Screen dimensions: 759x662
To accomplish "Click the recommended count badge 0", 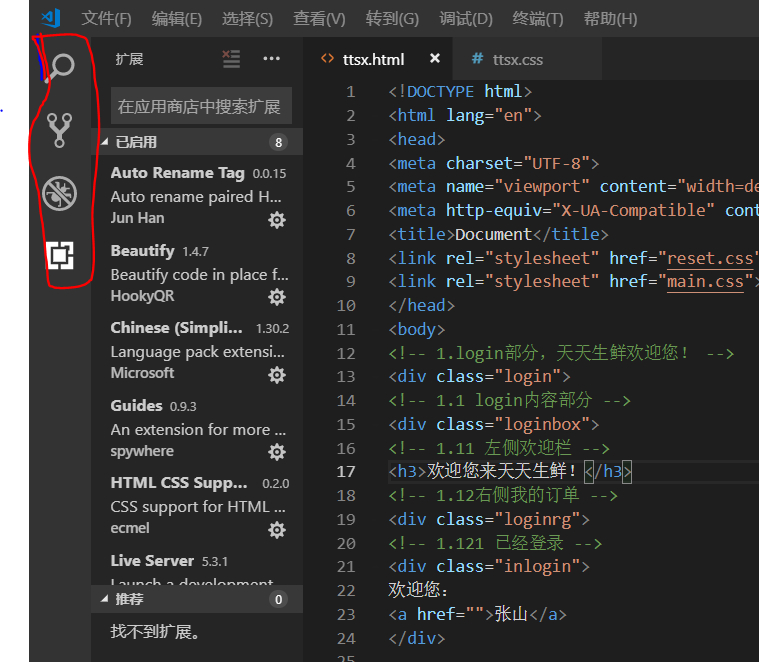I will (278, 600).
